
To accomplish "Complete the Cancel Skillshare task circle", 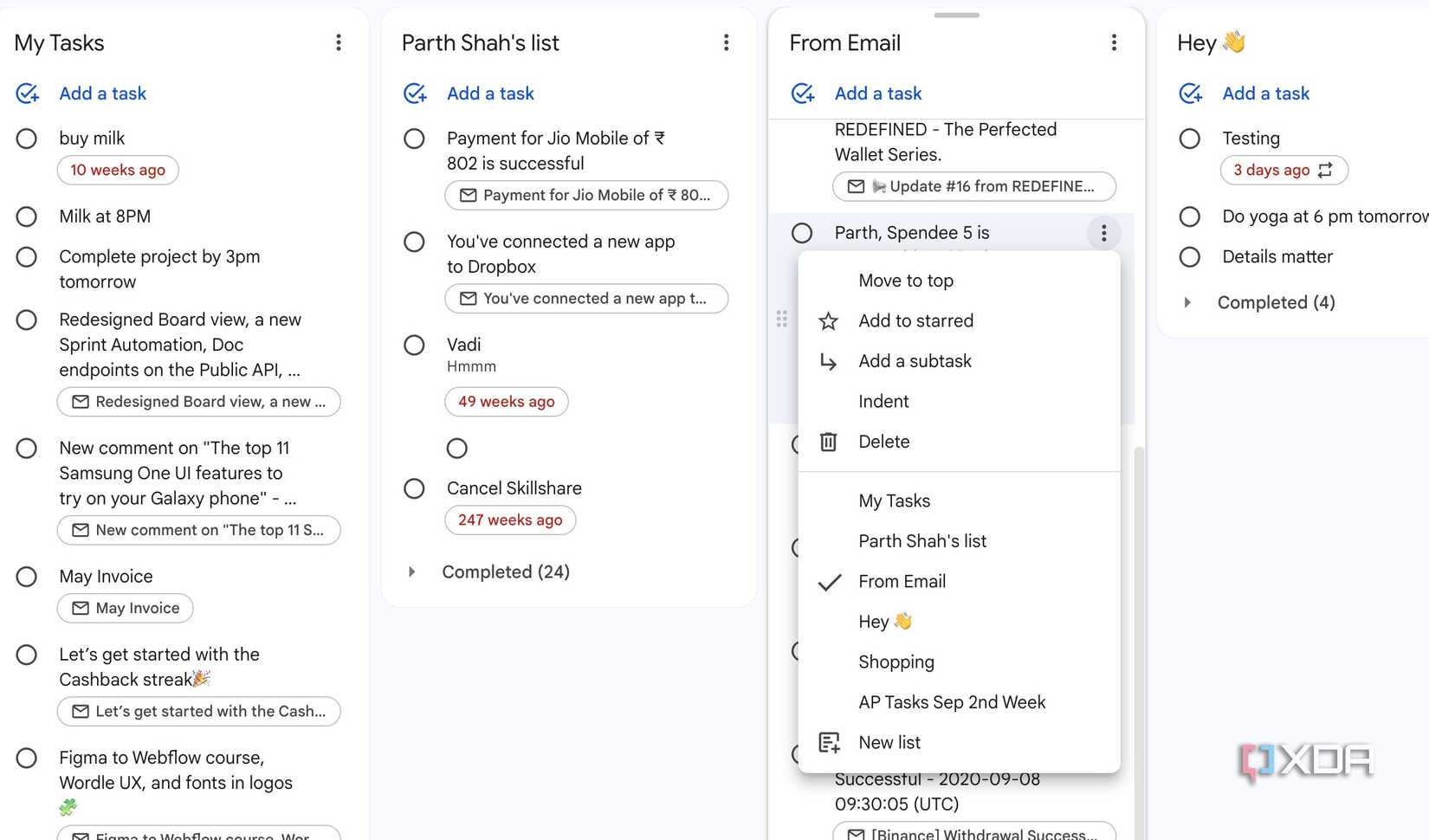I will click(x=414, y=488).
